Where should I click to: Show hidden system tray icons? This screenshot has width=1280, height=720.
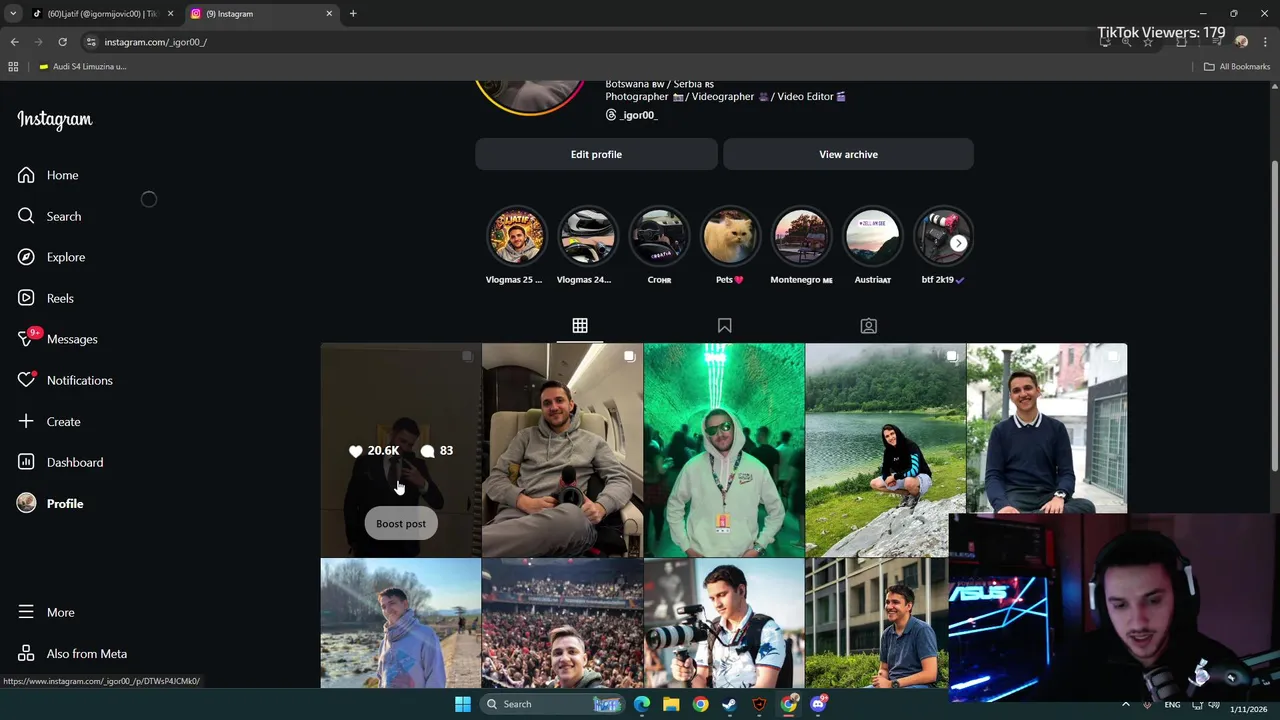click(x=1126, y=705)
